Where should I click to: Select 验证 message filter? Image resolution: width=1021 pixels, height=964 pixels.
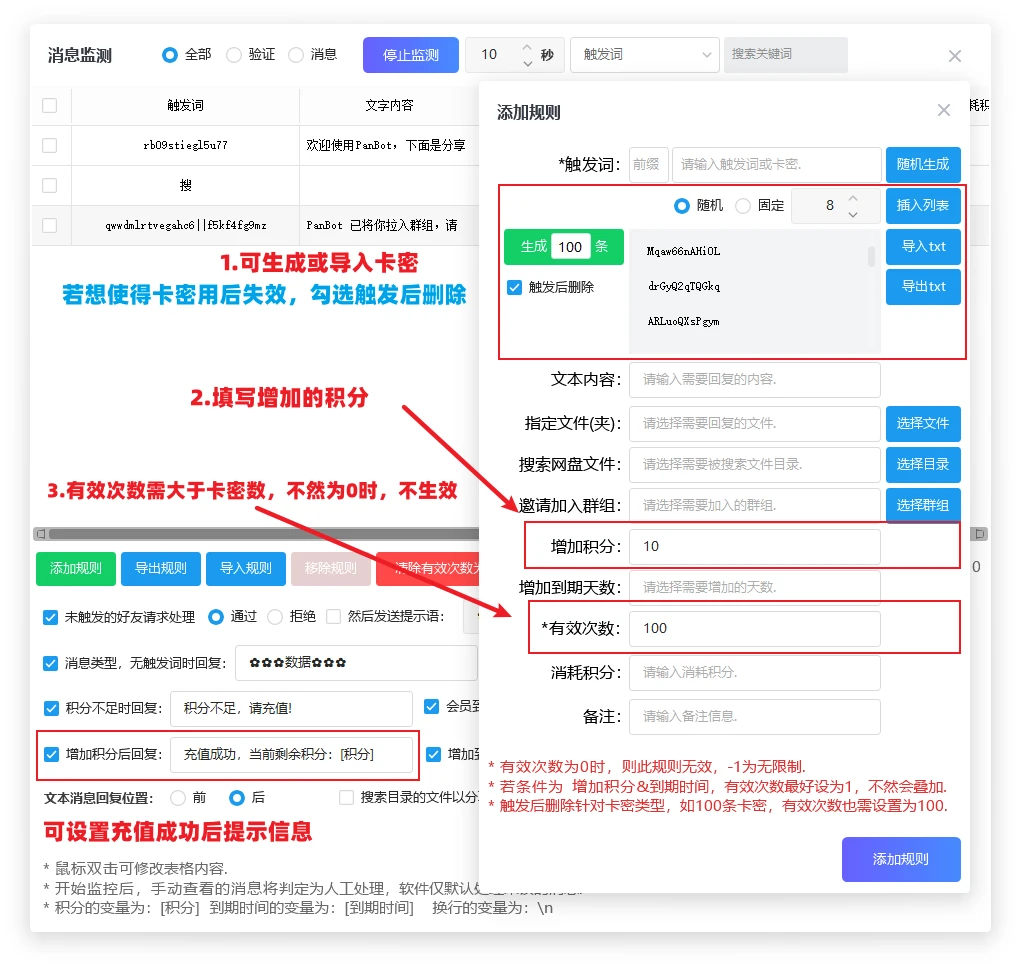[234, 55]
